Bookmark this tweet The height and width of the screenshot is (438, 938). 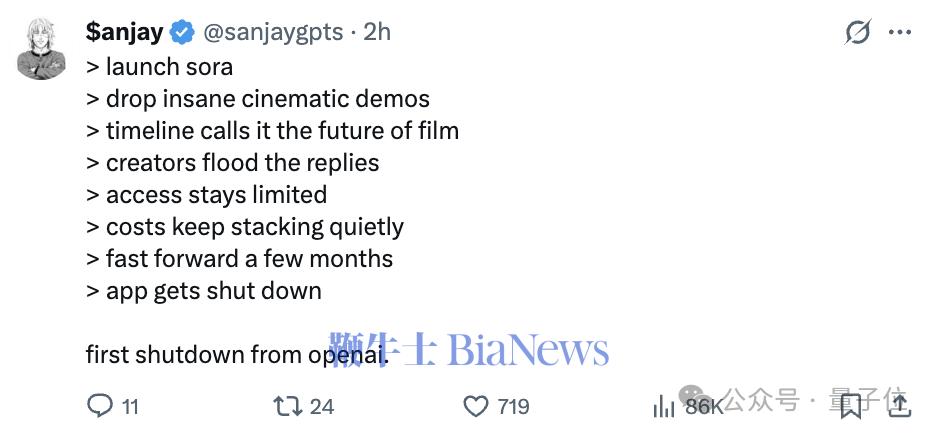tap(850, 405)
